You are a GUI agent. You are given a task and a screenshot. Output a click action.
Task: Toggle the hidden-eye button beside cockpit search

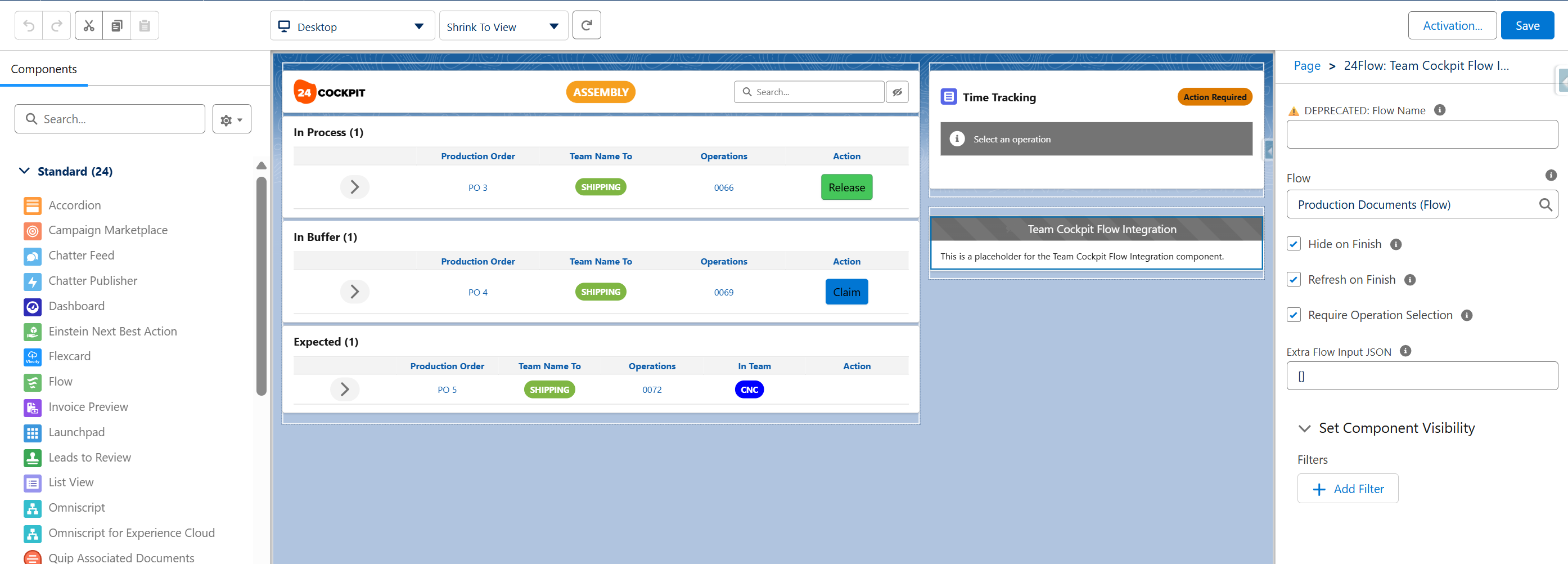[897, 92]
